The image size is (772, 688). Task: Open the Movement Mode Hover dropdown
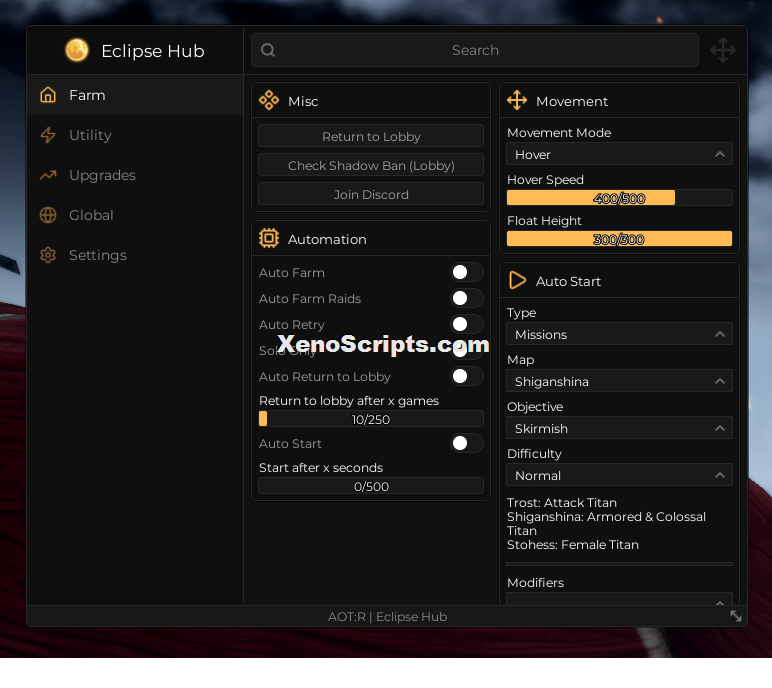[x=619, y=154]
